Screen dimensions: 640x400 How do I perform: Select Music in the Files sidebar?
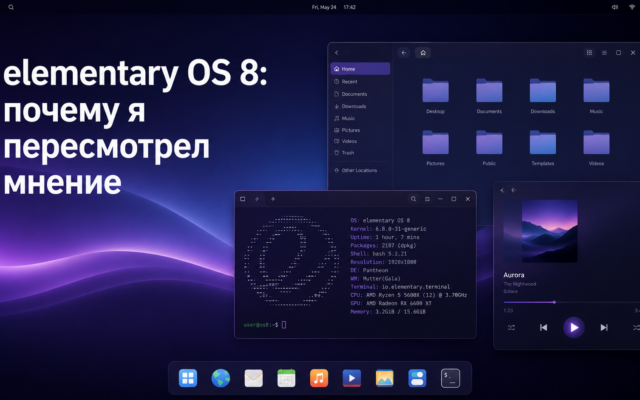click(x=360, y=118)
